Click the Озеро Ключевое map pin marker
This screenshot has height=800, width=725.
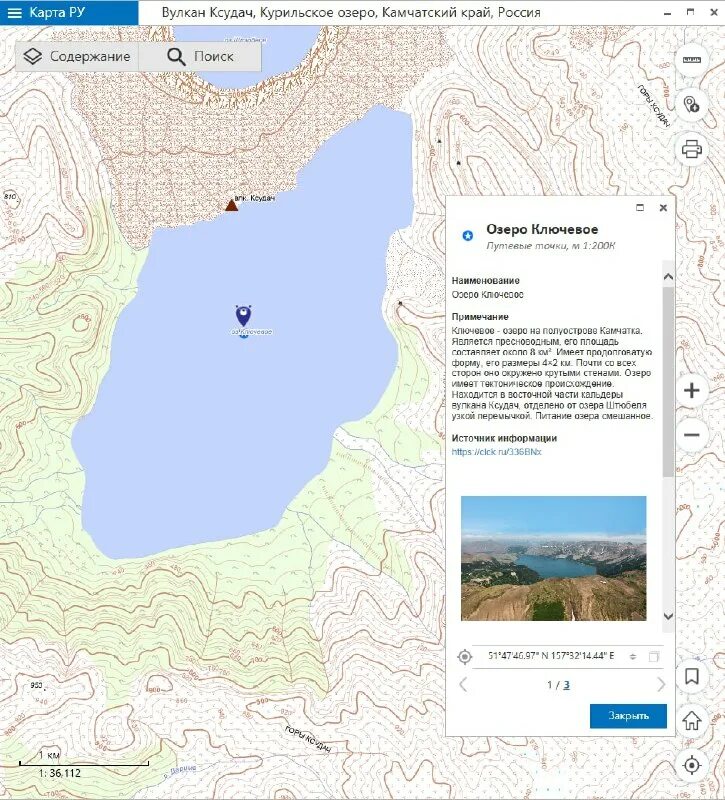[243, 316]
